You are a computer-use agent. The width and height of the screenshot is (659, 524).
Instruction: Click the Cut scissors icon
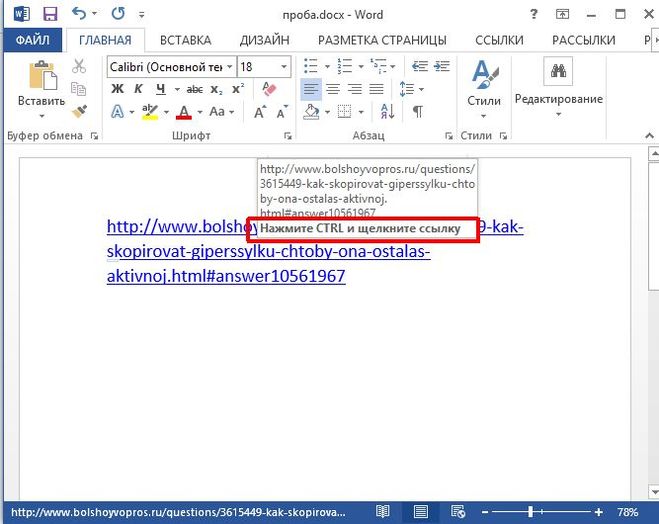coord(80,66)
